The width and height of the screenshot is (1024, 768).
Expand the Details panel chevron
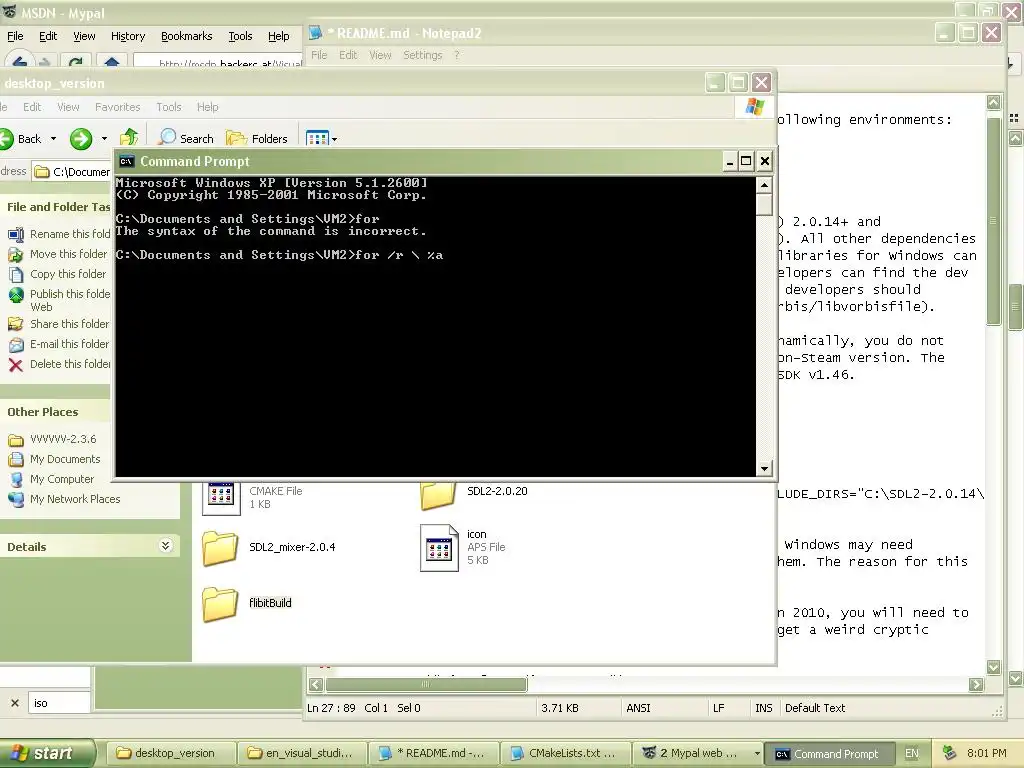(x=166, y=546)
